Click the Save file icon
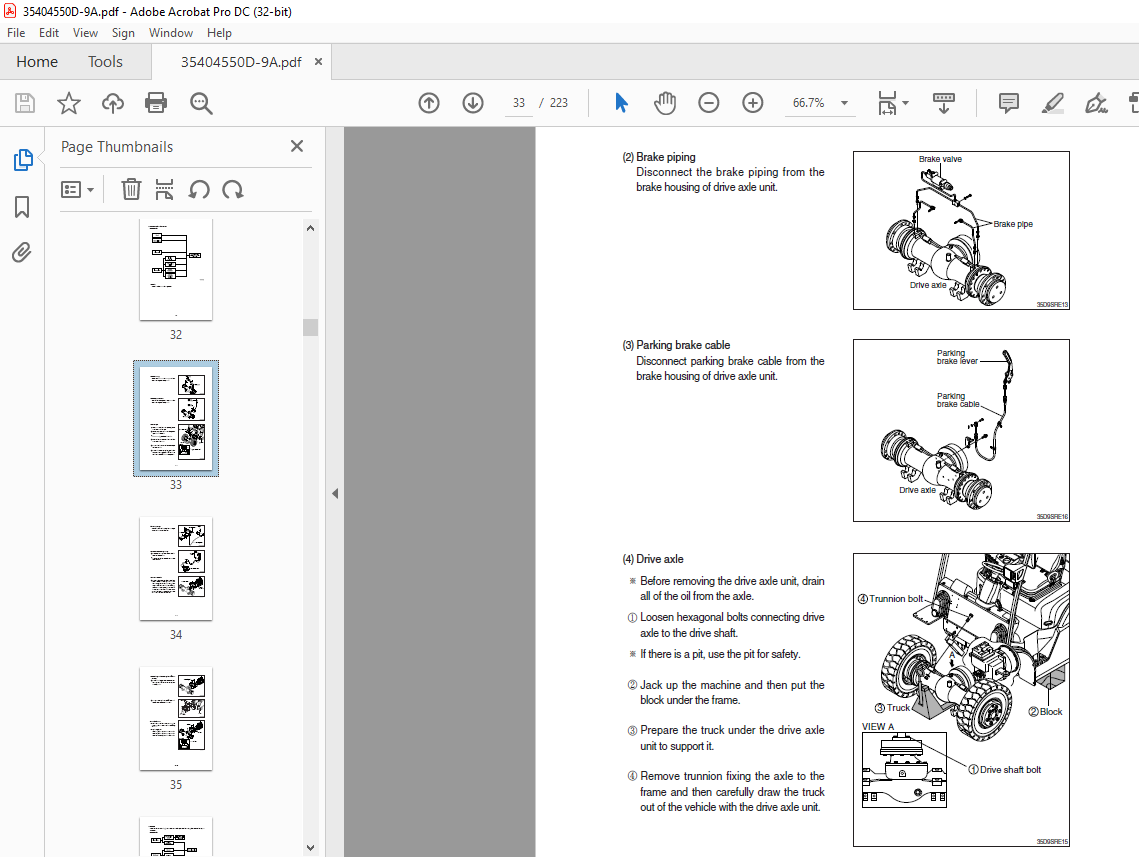 tap(25, 103)
